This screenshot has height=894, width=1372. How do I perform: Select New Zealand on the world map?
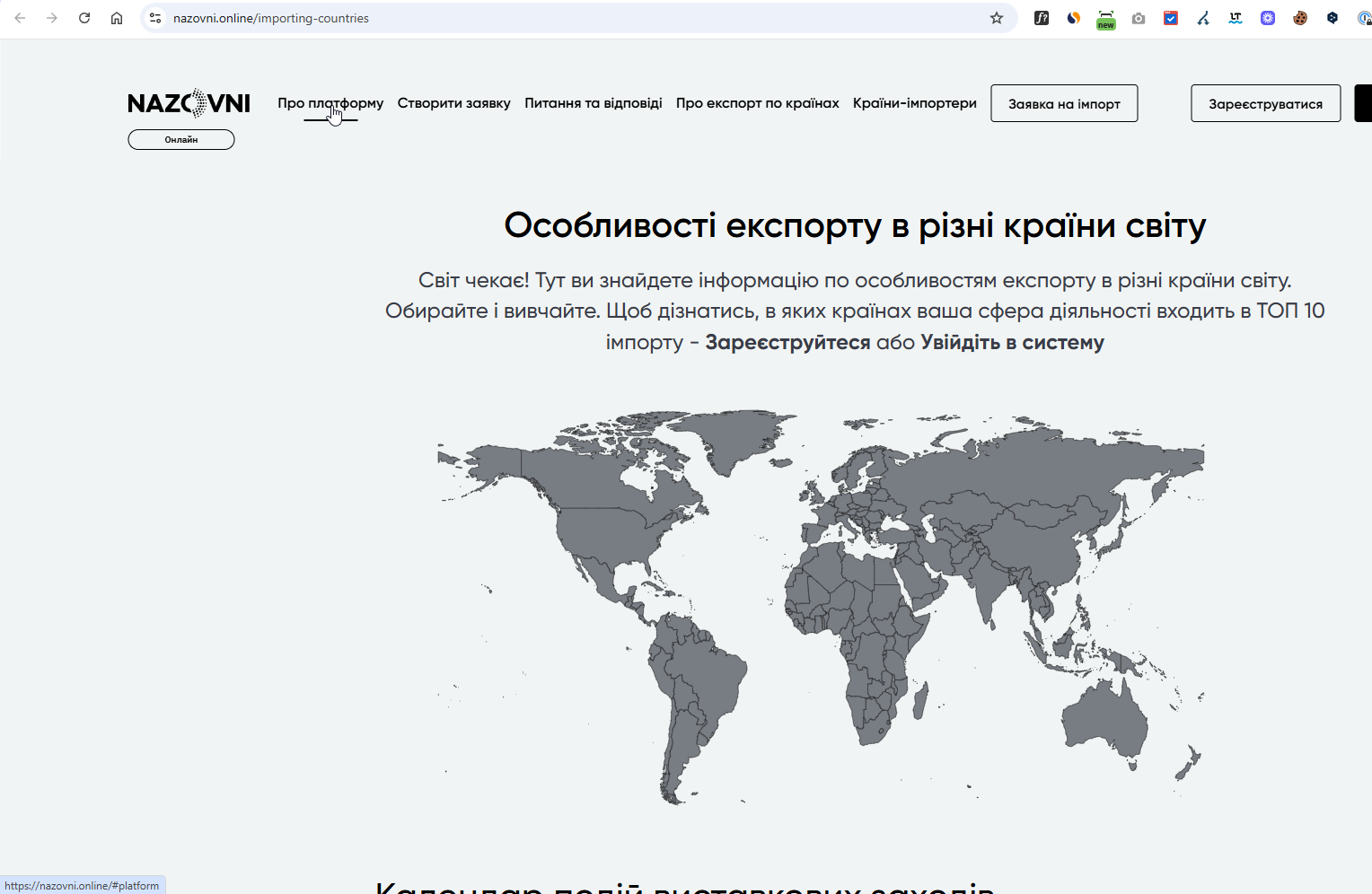coord(1189,765)
